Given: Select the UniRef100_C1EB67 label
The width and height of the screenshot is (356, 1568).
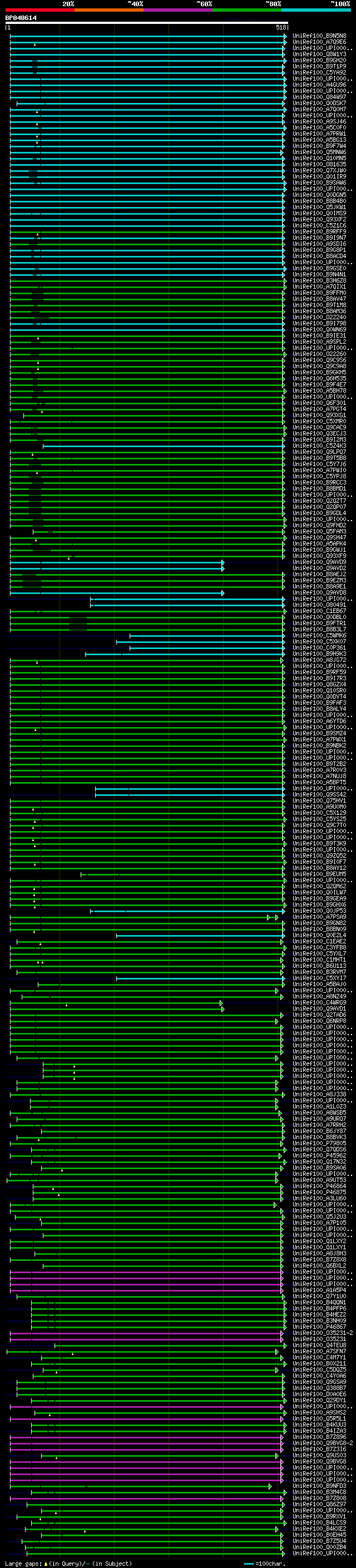Looking at the screenshot, I should pyautogui.click(x=319, y=611).
